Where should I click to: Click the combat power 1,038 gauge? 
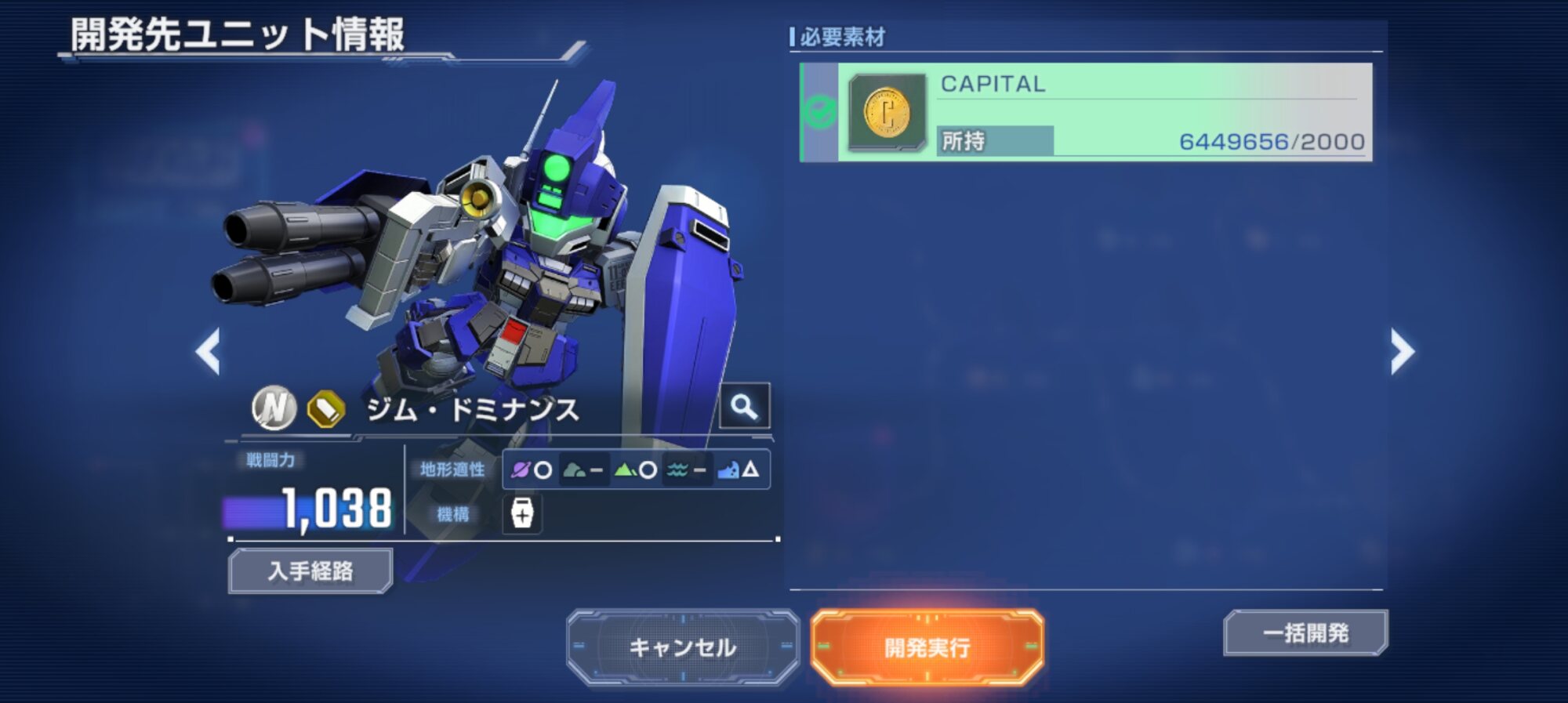309,509
